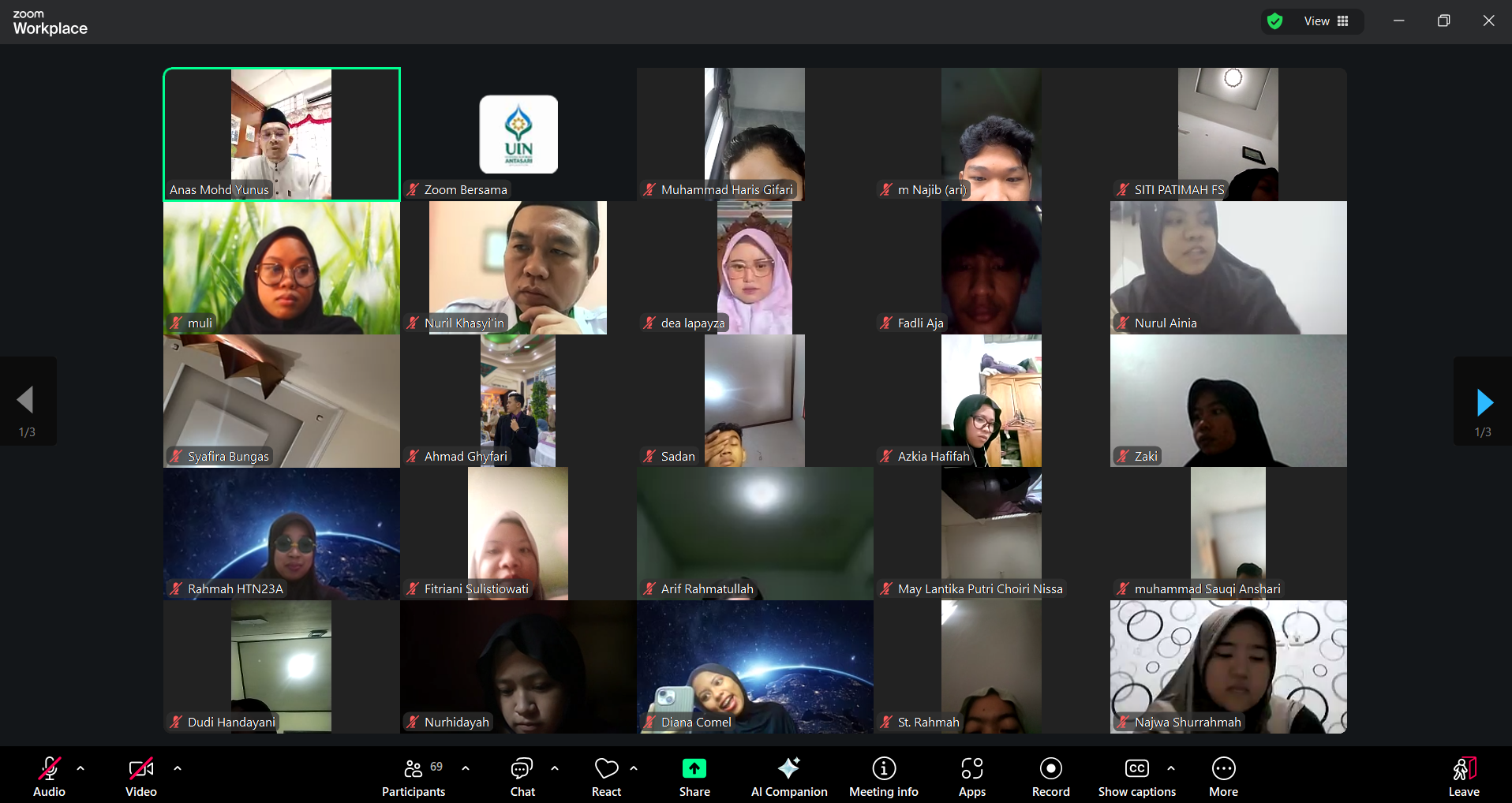Click muted mic icon on muli tile
Screen dimensions: 1512x803
click(176, 323)
